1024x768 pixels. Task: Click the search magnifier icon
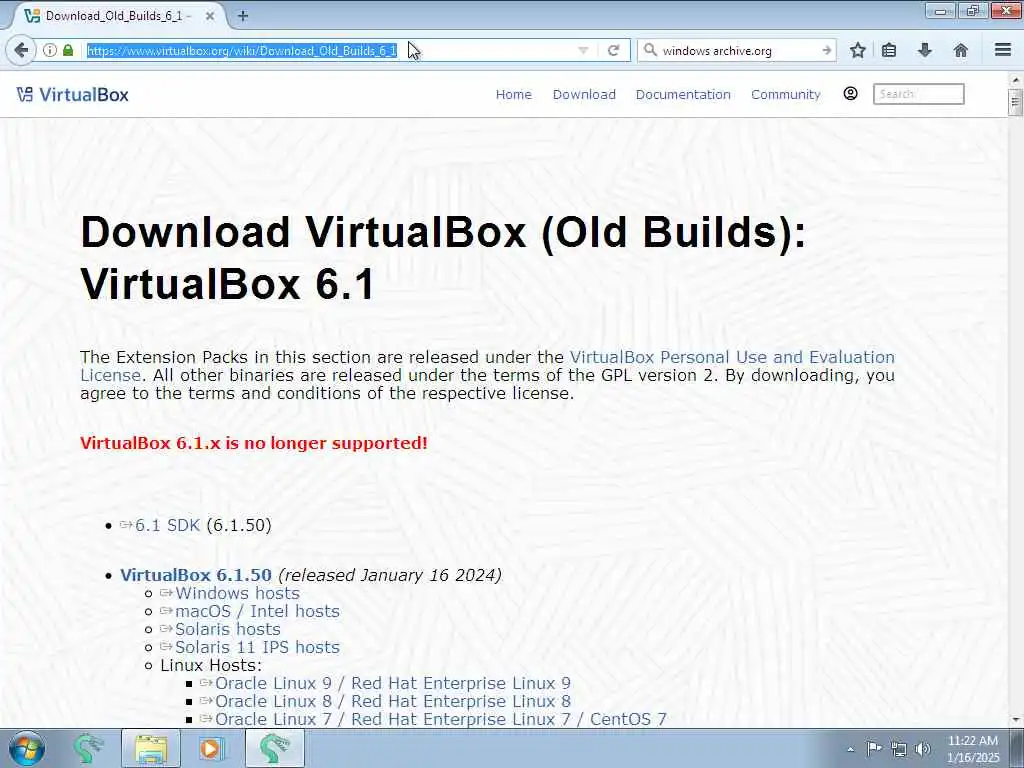[x=650, y=50]
